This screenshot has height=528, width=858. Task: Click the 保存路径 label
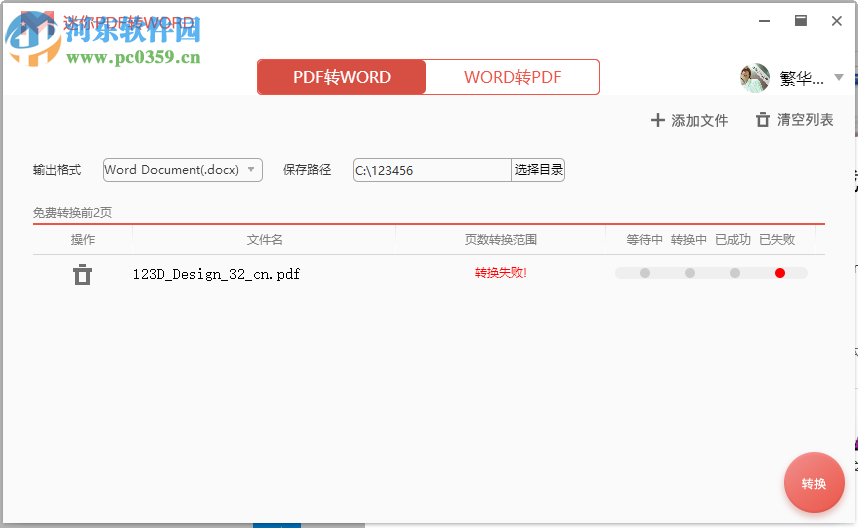307,170
